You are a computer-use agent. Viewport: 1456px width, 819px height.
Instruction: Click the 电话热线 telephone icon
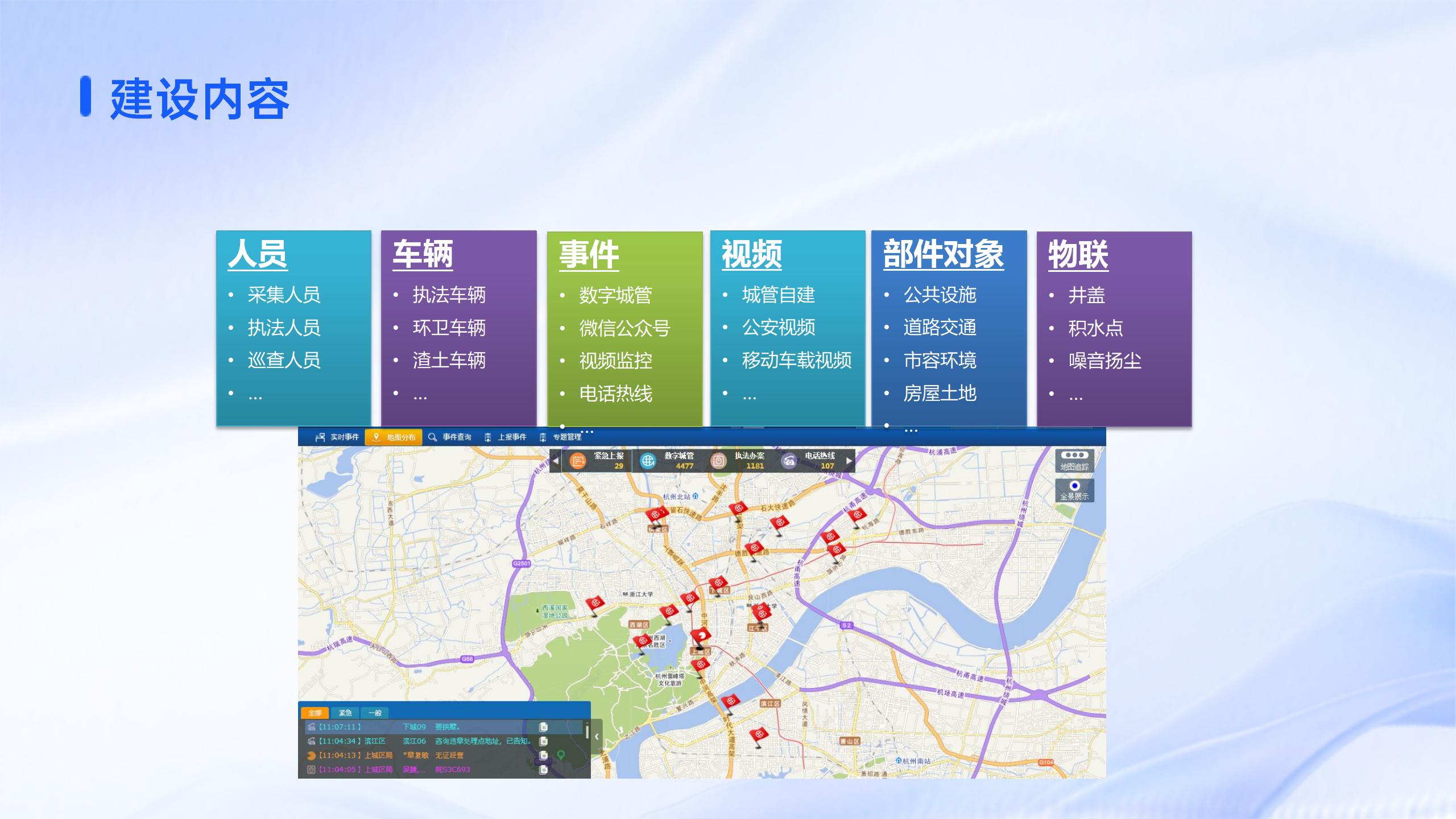point(789,461)
